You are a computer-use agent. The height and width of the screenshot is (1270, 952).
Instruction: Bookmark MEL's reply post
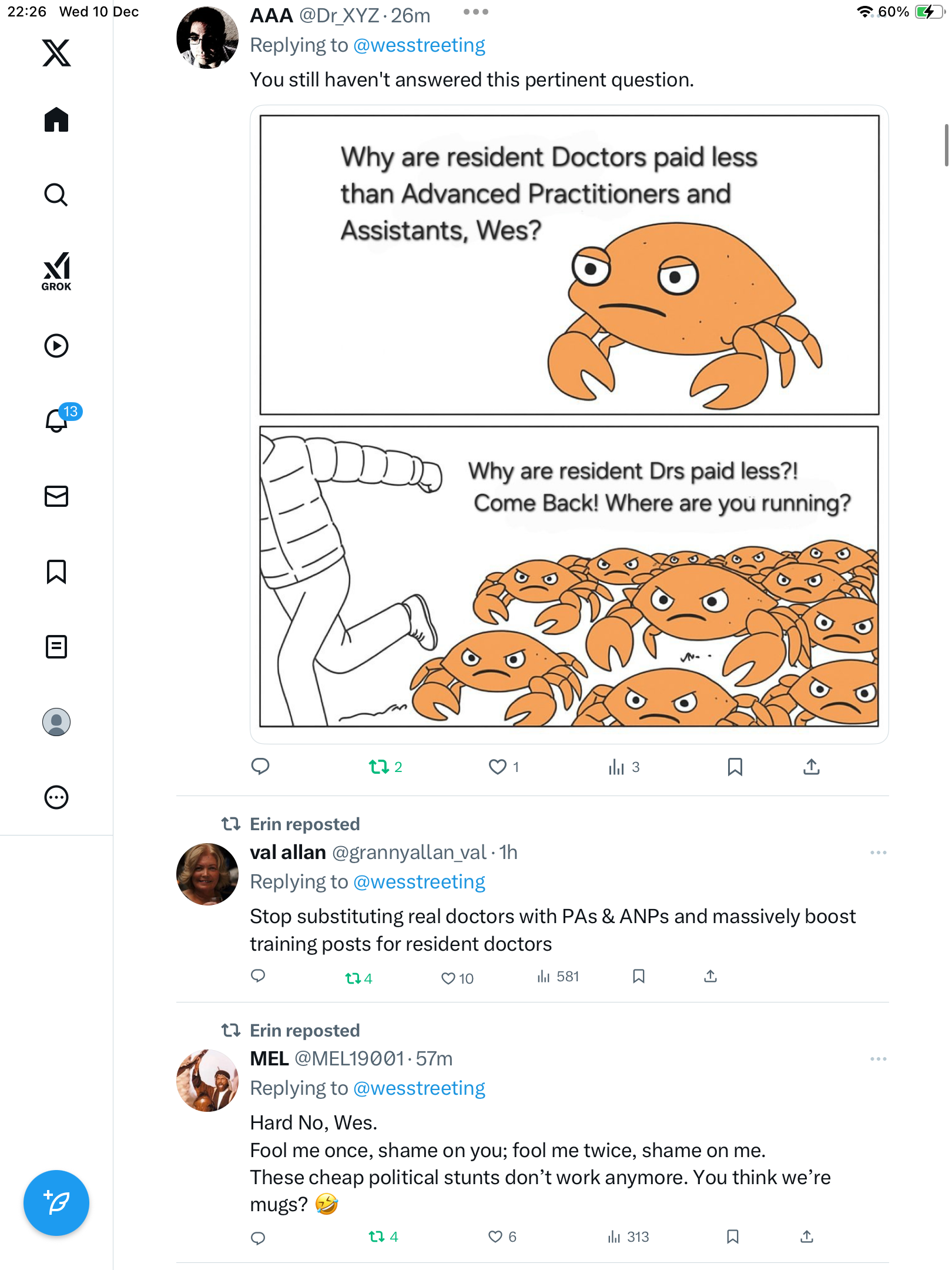tap(732, 1236)
